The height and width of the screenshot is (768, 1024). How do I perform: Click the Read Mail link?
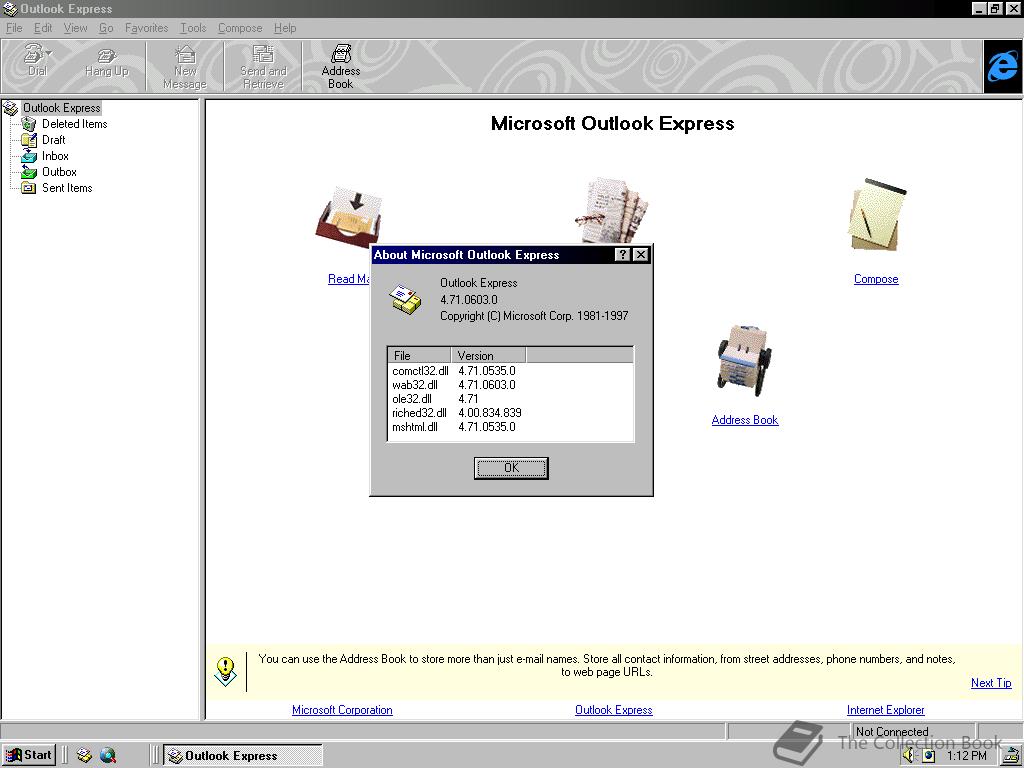click(x=348, y=279)
